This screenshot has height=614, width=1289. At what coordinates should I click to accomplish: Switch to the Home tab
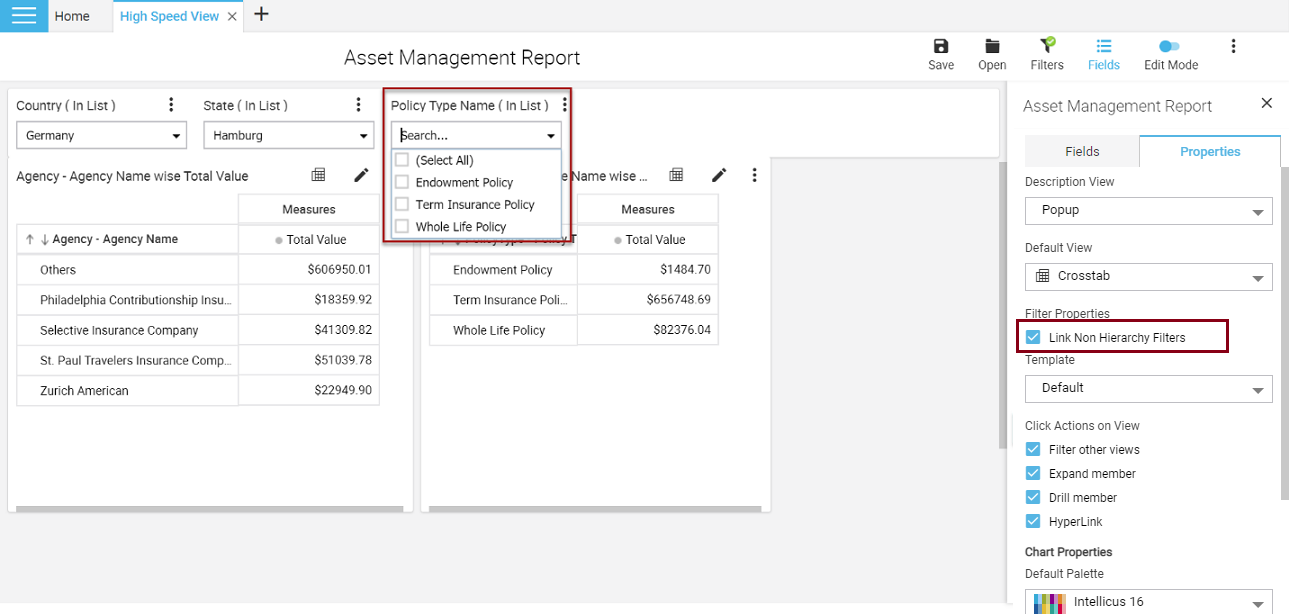coord(72,16)
